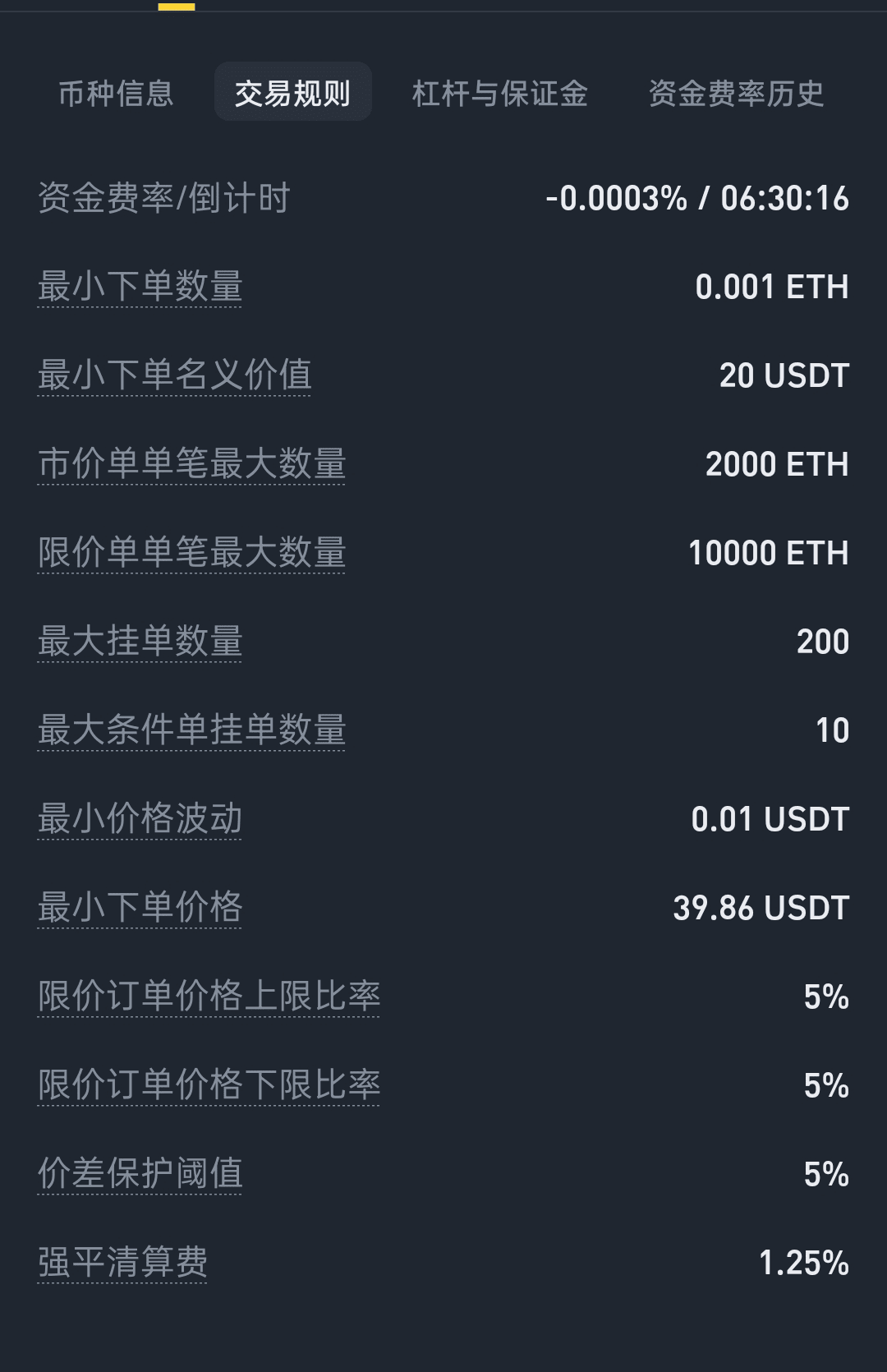Tap the 最小价格波动 label
This screenshot has height=1372, width=887.
tap(140, 819)
